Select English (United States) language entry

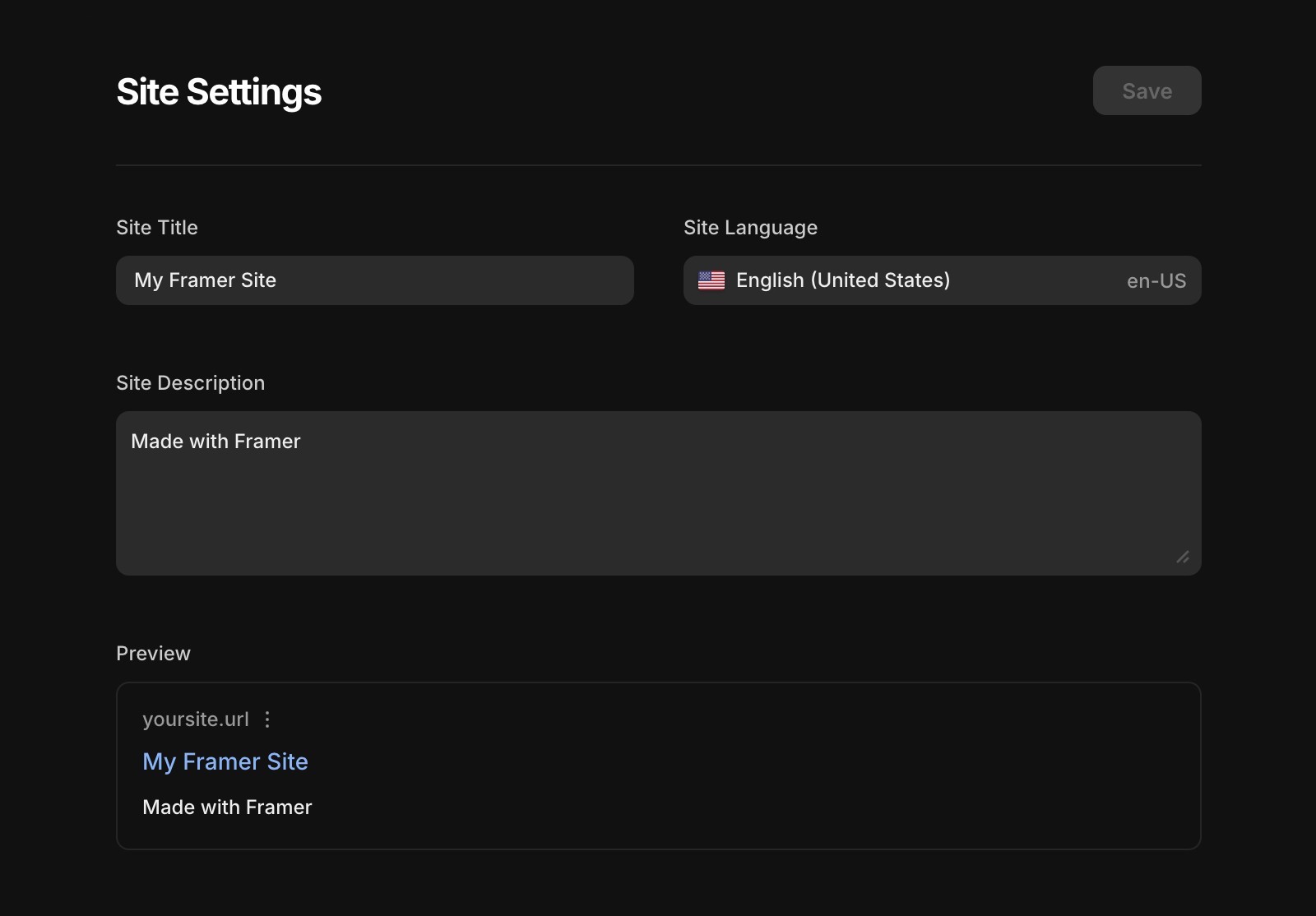(x=843, y=280)
